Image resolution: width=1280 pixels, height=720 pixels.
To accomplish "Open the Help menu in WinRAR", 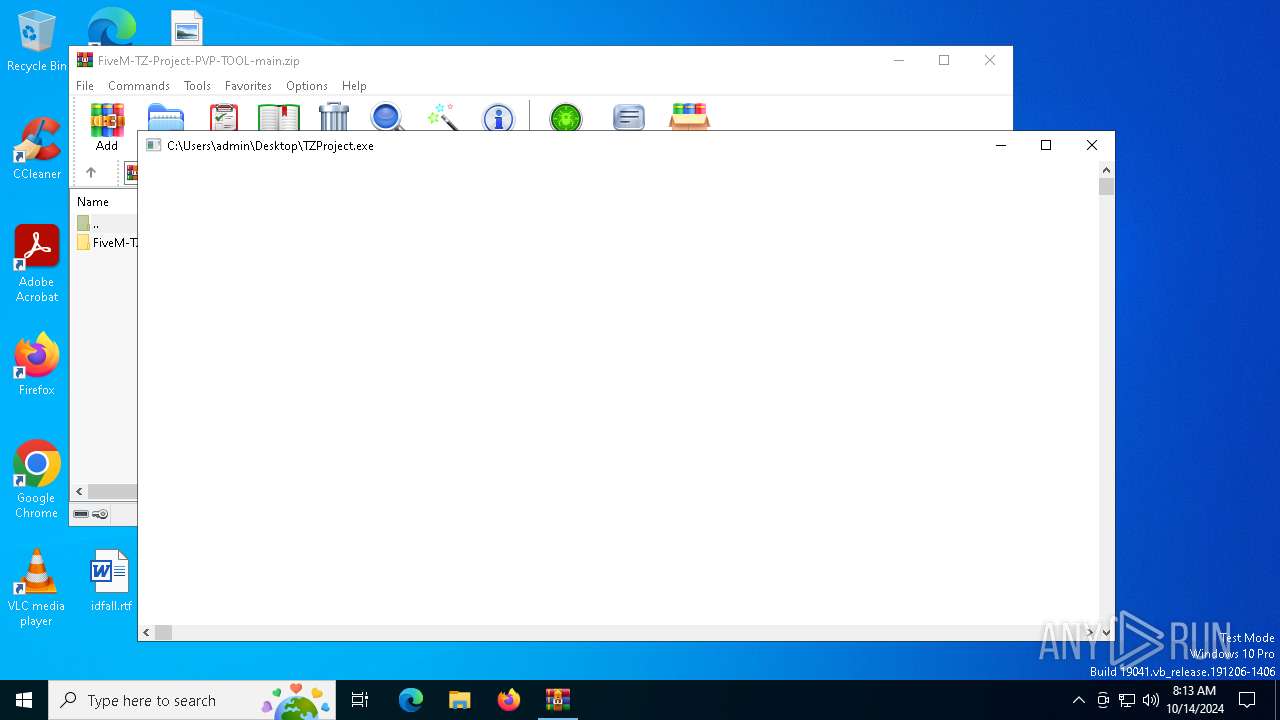I will pyautogui.click(x=354, y=86).
